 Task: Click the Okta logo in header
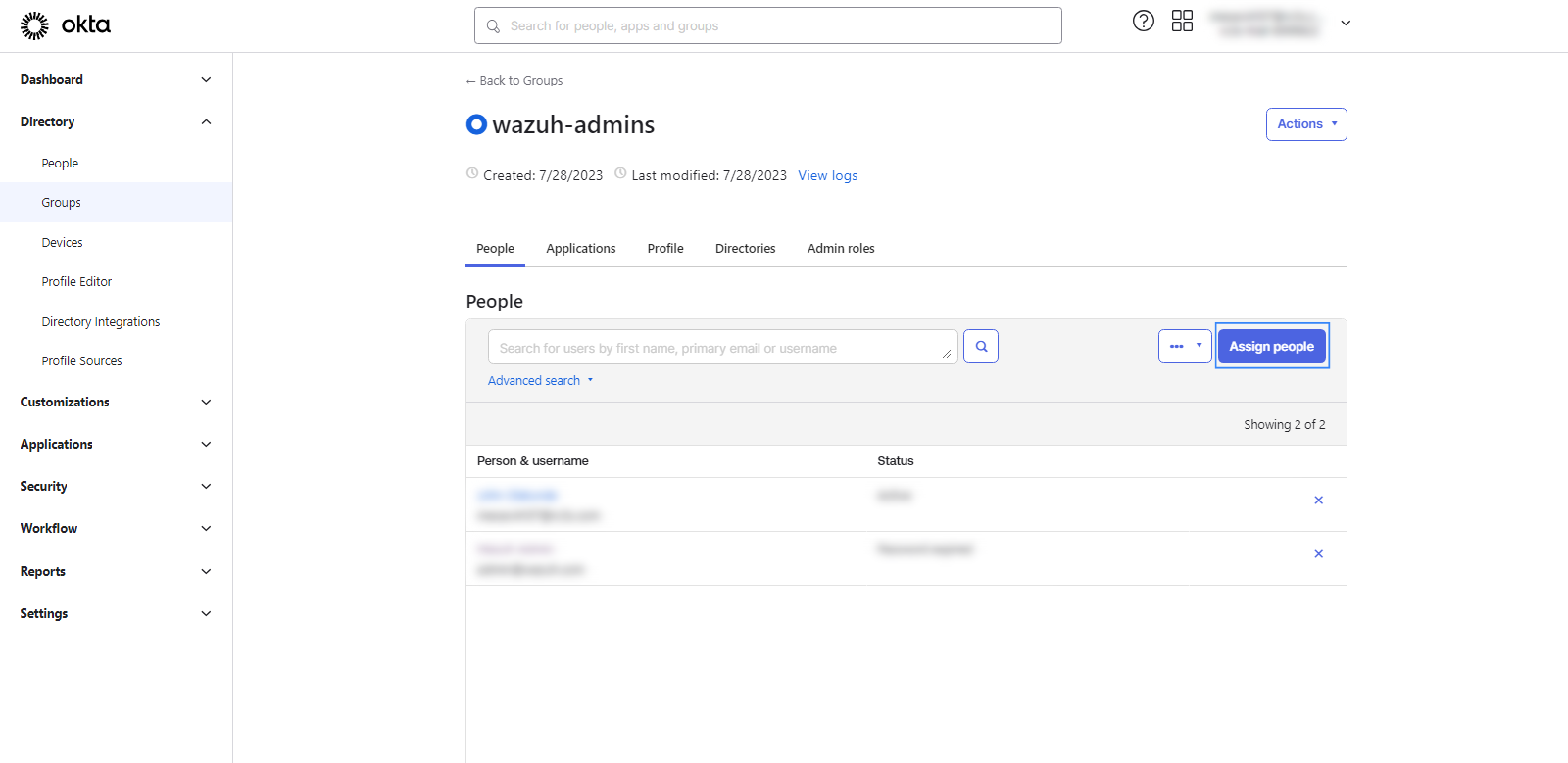pos(65,25)
